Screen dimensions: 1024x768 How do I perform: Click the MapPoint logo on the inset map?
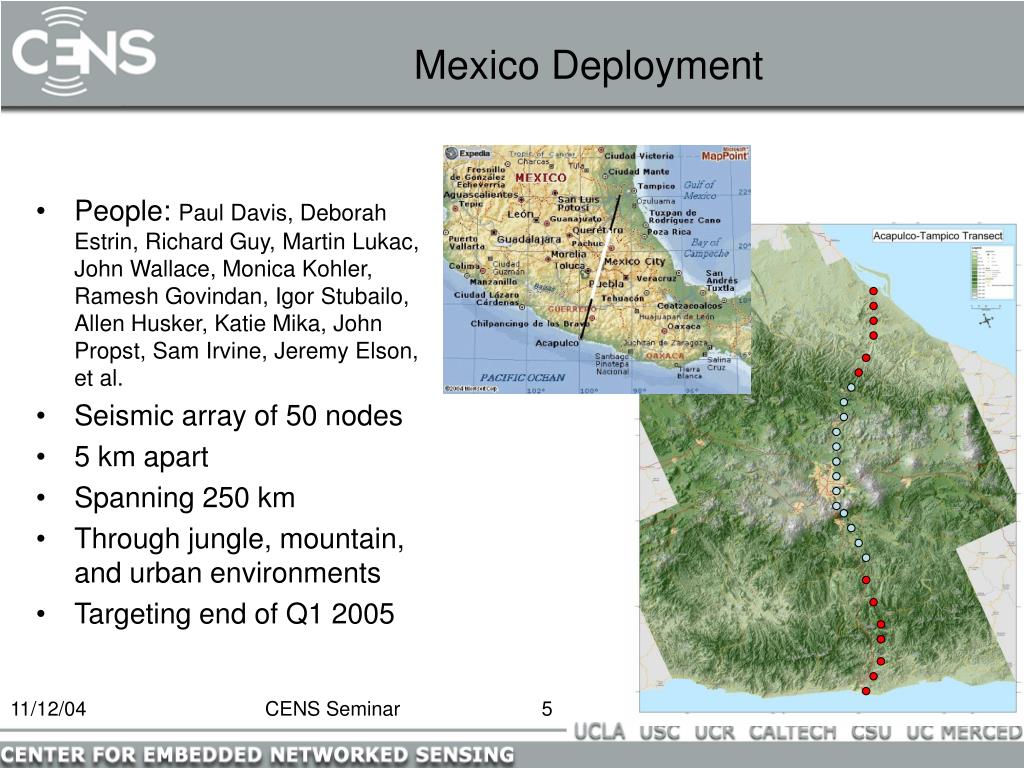[724, 154]
